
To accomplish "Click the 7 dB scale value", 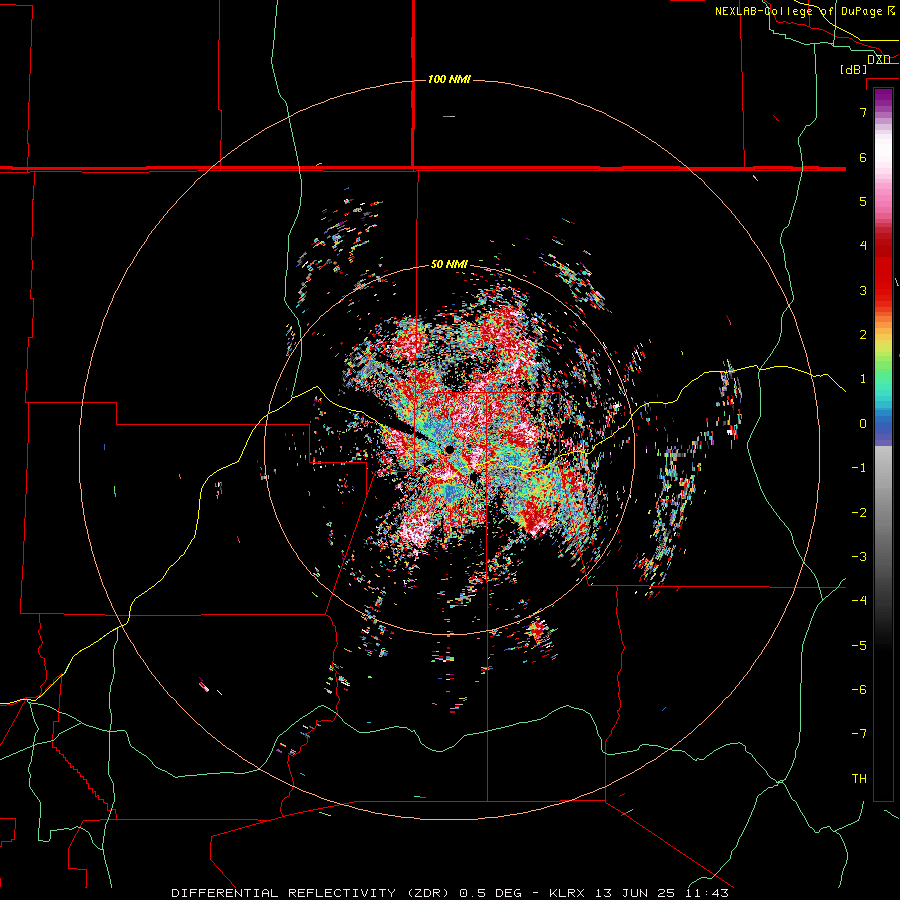I will pyautogui.click(x=863, y=112).
